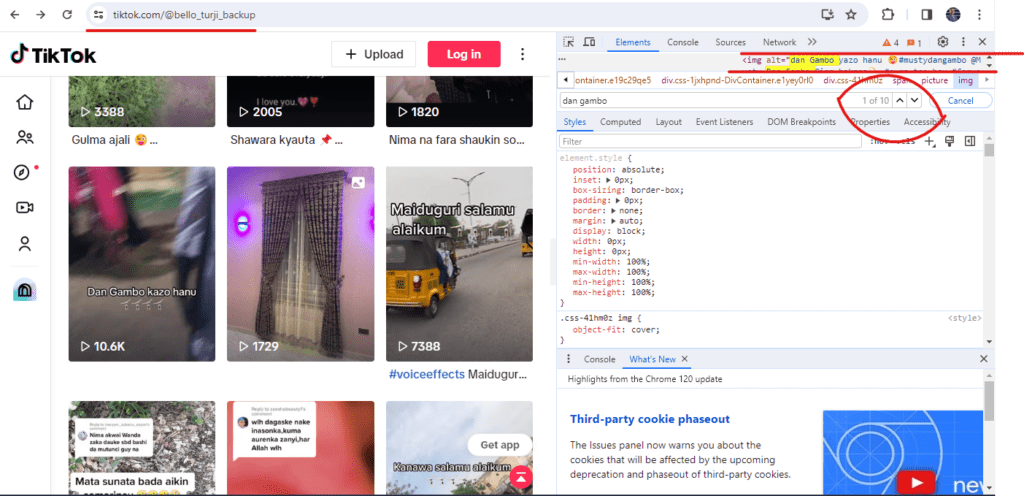Click the new style rule plus icon

pos(929,142)
